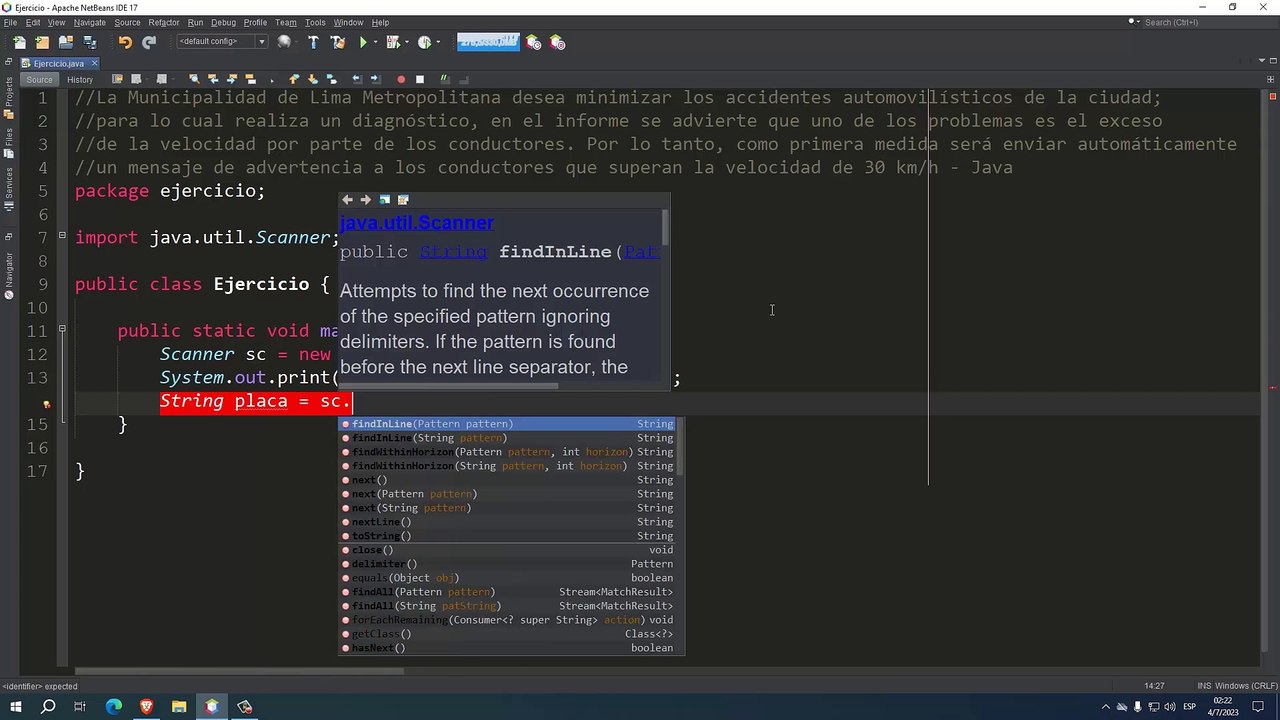Click the Redo toolbar arrow
Image resolution: width=1280 pixels, height=720 pixels.
[149, 42]
